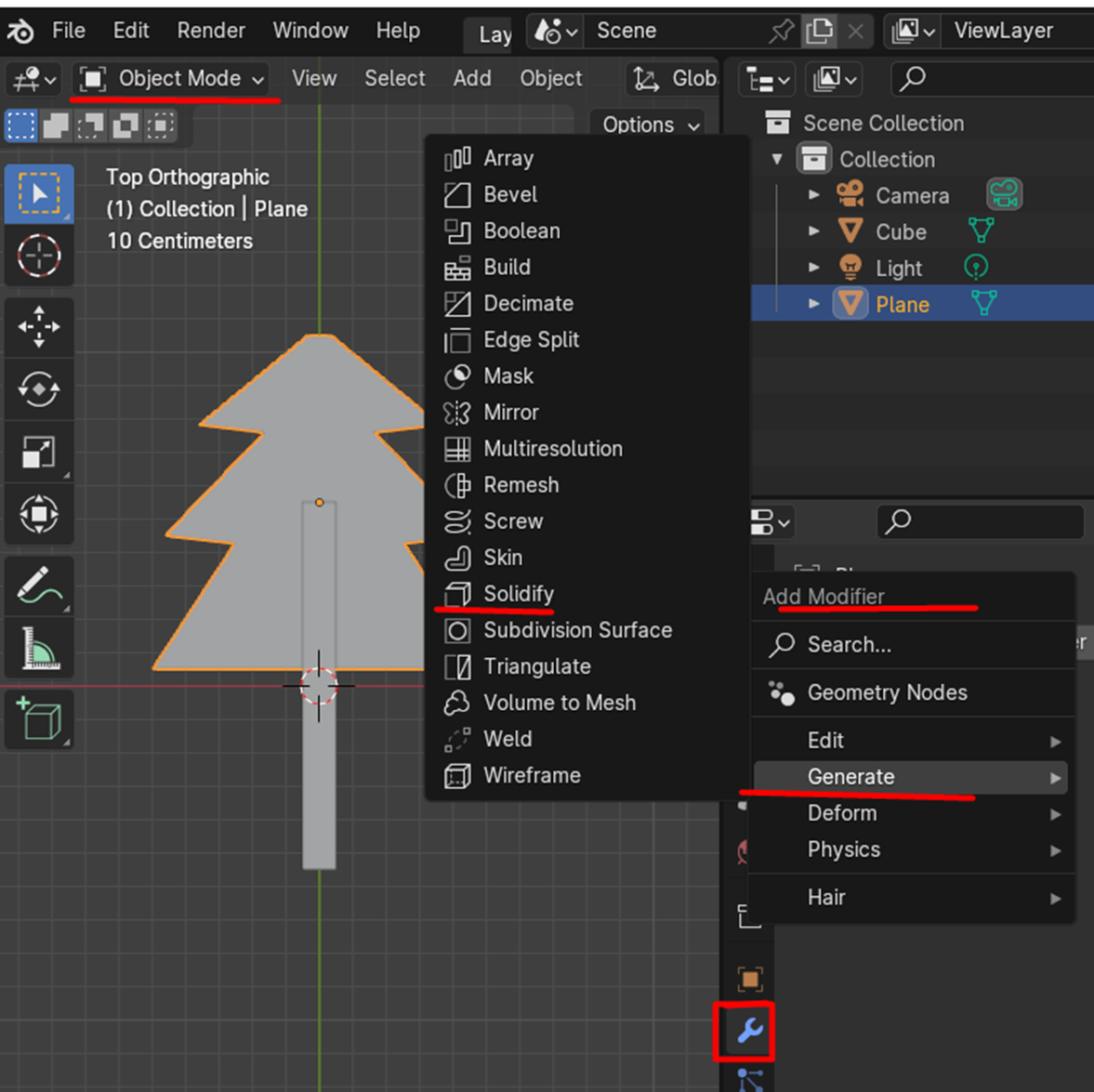1094x1092 pixels.
Task: Choose Solidify from the Generate list
Action: click(x=518, y=594)
